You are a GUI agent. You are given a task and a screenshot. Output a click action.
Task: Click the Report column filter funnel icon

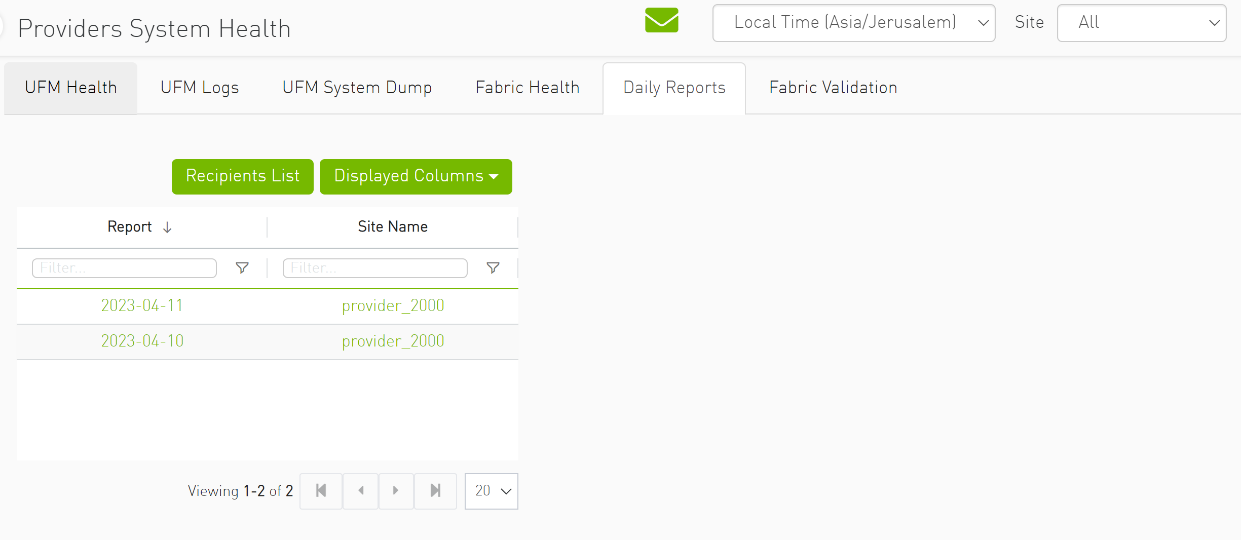[x=242, y=268]
